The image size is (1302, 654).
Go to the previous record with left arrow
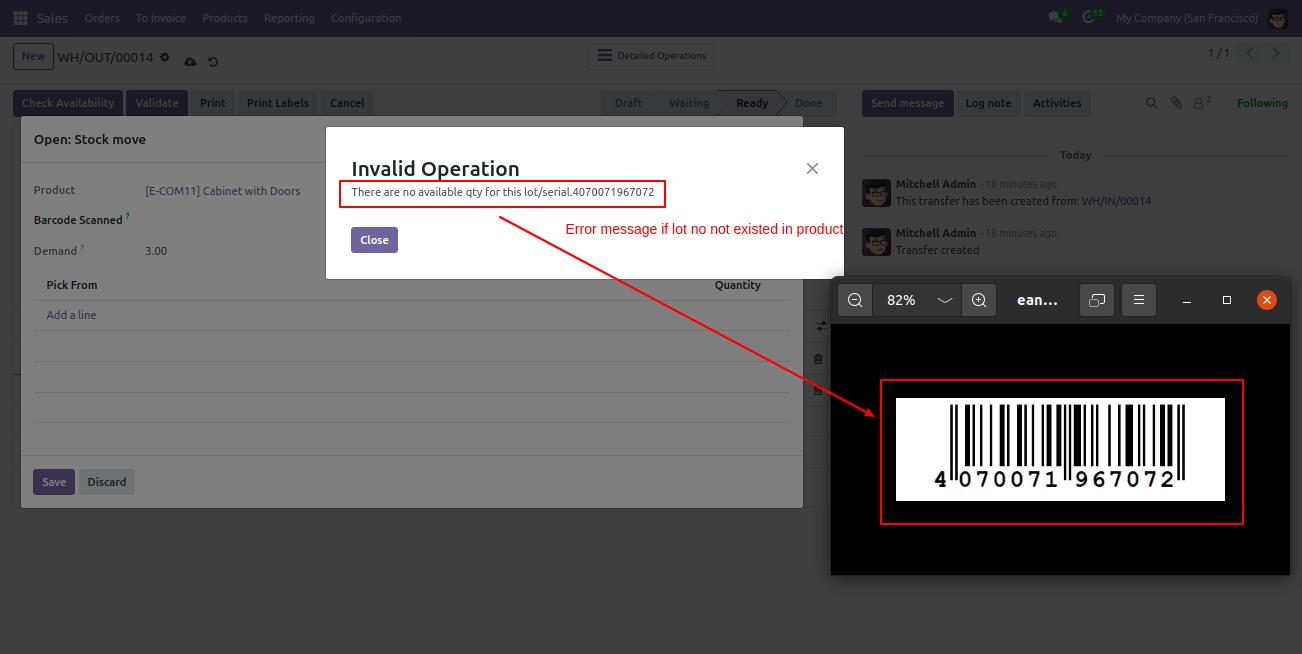tap(1250, 54)
